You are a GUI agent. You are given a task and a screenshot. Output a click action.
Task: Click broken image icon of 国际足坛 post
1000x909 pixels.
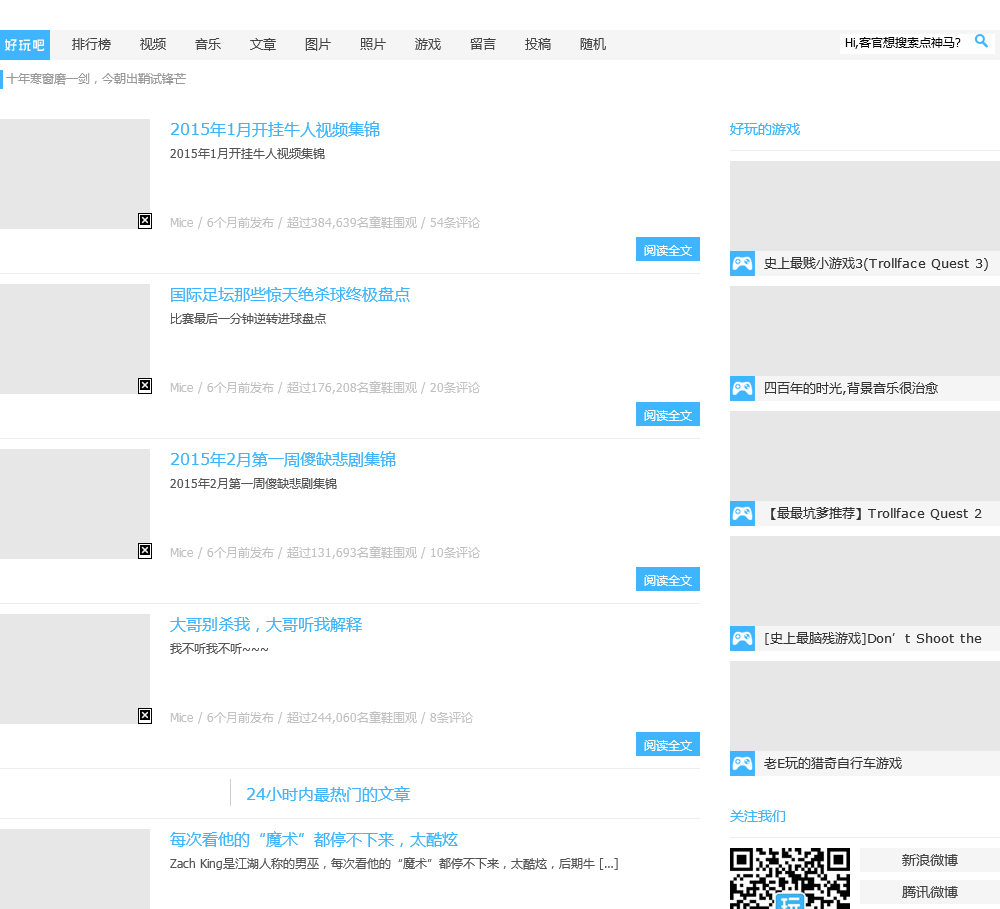[x=145, y=386]
